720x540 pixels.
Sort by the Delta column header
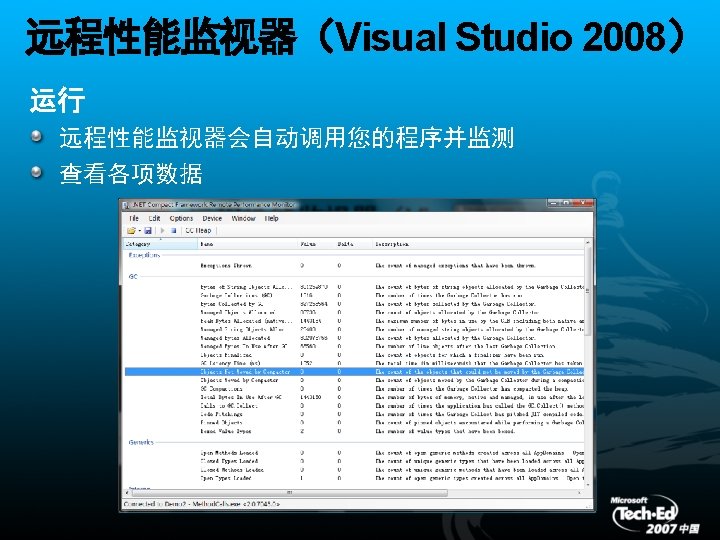coord(354,244)
